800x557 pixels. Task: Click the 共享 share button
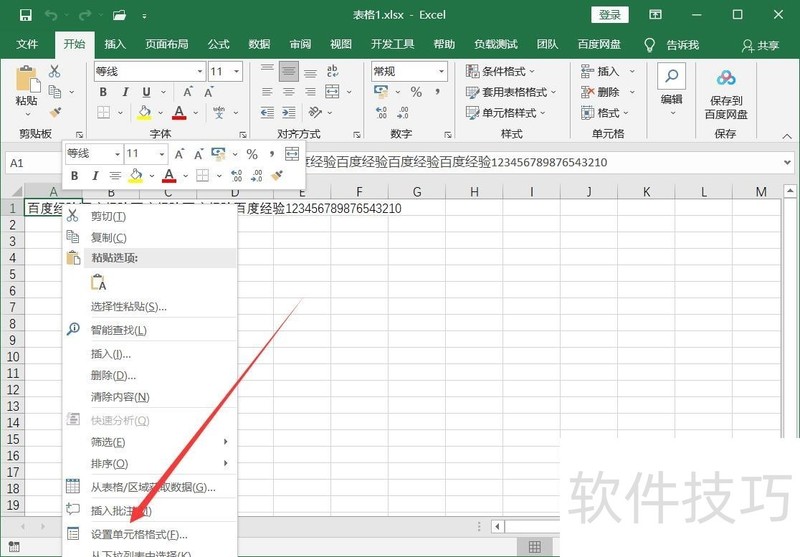[x=761, y=45]
